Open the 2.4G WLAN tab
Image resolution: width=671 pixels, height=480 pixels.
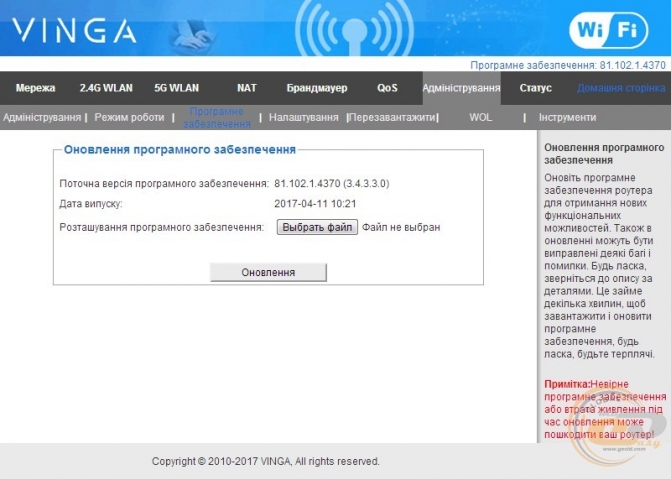click(x=106, y=88)
